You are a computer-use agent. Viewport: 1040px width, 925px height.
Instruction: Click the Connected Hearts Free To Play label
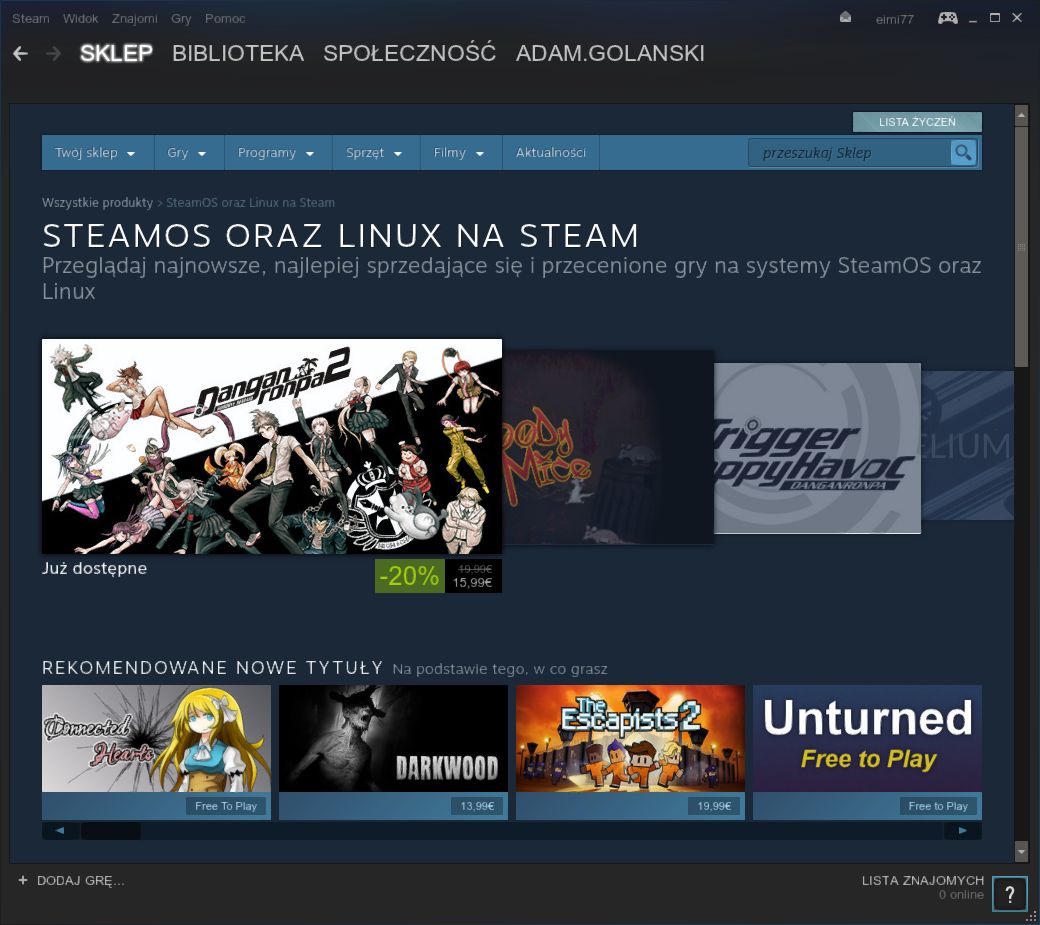pos(226,806)
